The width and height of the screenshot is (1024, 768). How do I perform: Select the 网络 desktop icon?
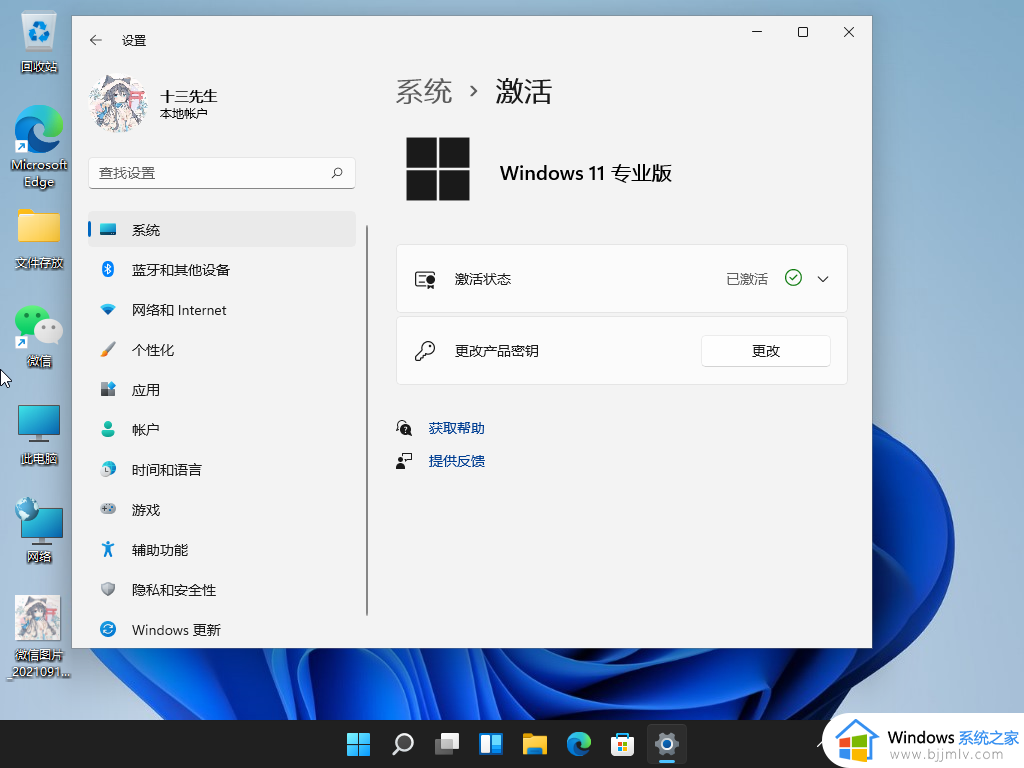pos(39,531)
